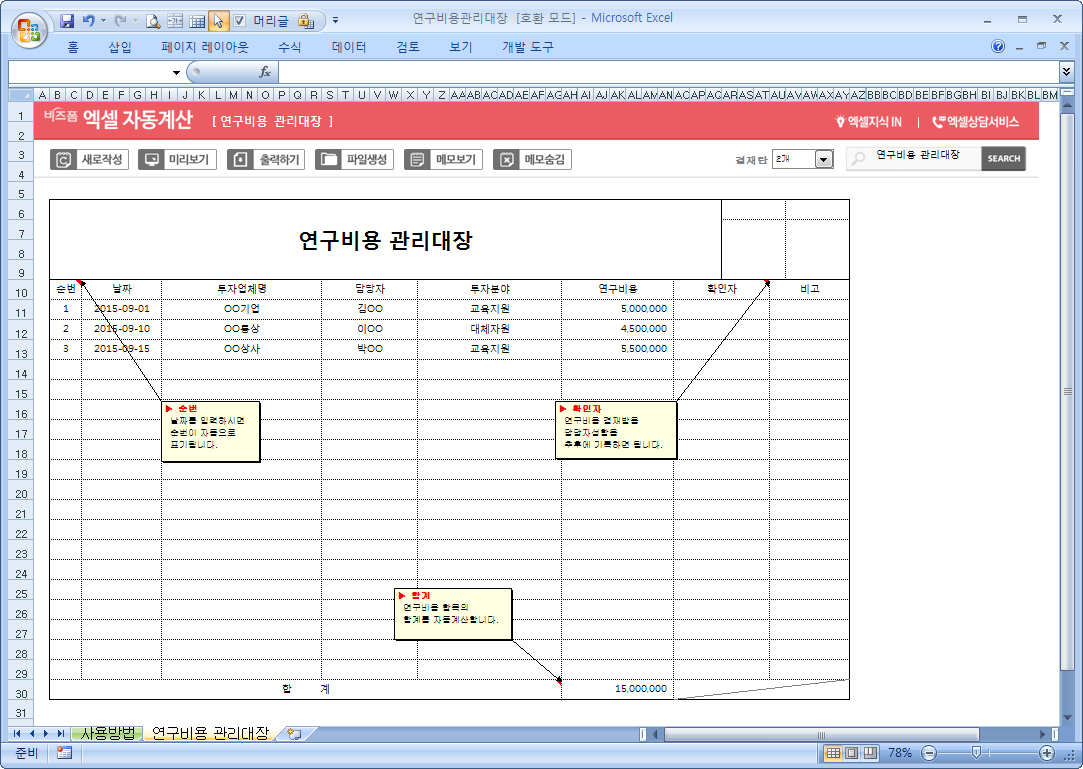The image size is (1083, 769).
Task: Select the 15,000,000 total cell
Action: click(617, 689)
